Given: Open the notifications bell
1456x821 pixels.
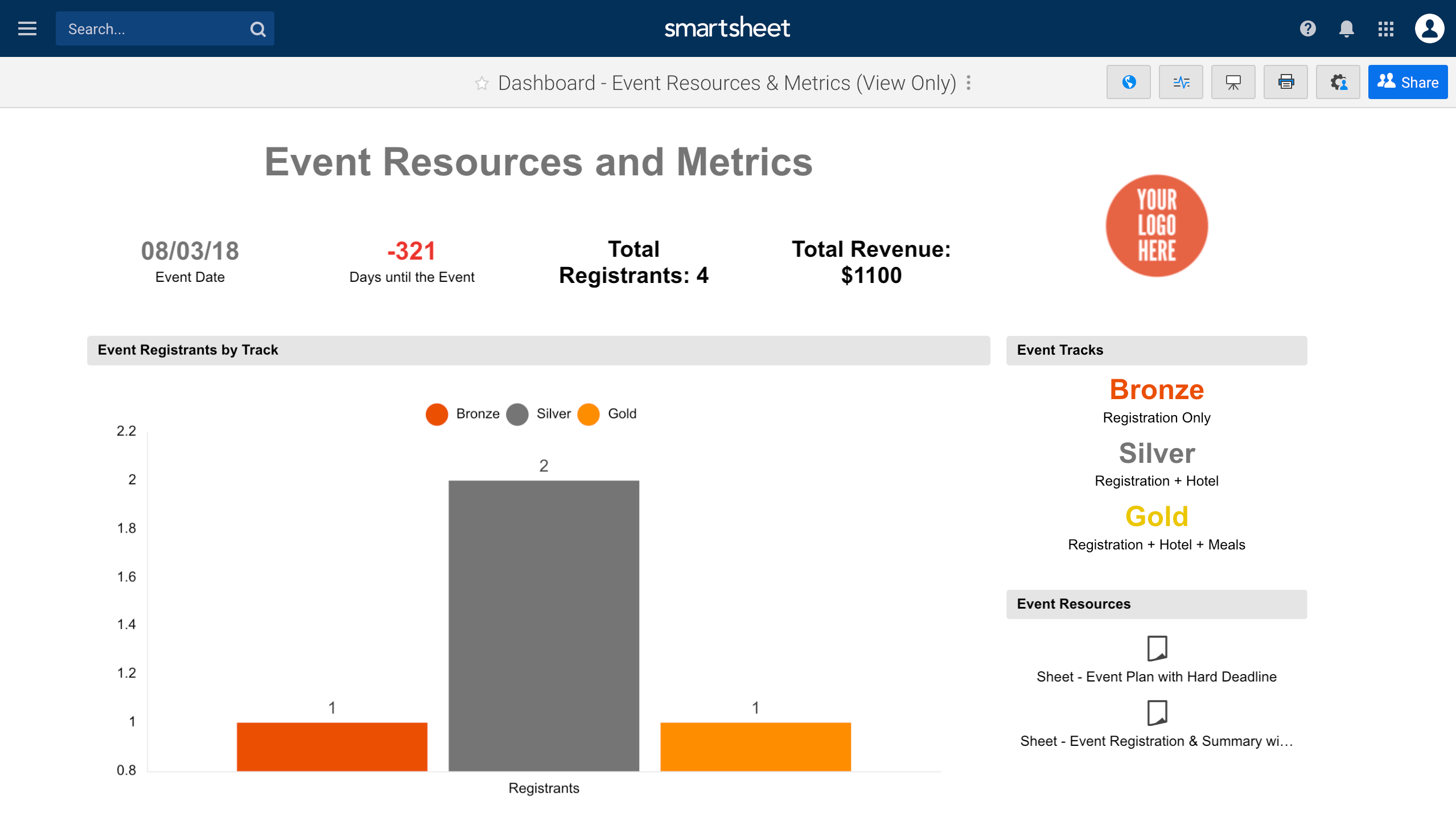Looking at the screenshot, I should [1346, 28].
